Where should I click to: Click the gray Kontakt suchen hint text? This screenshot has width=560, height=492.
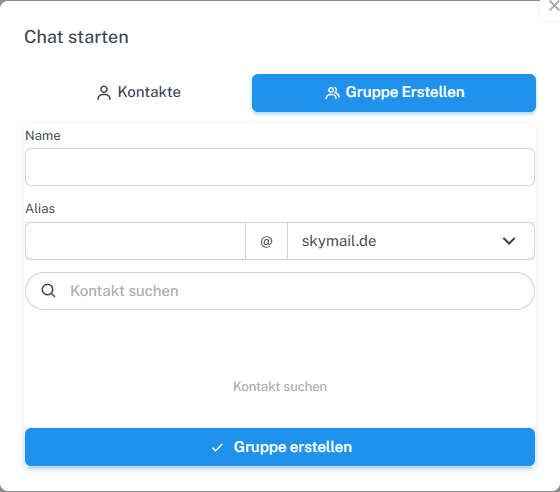280,386
